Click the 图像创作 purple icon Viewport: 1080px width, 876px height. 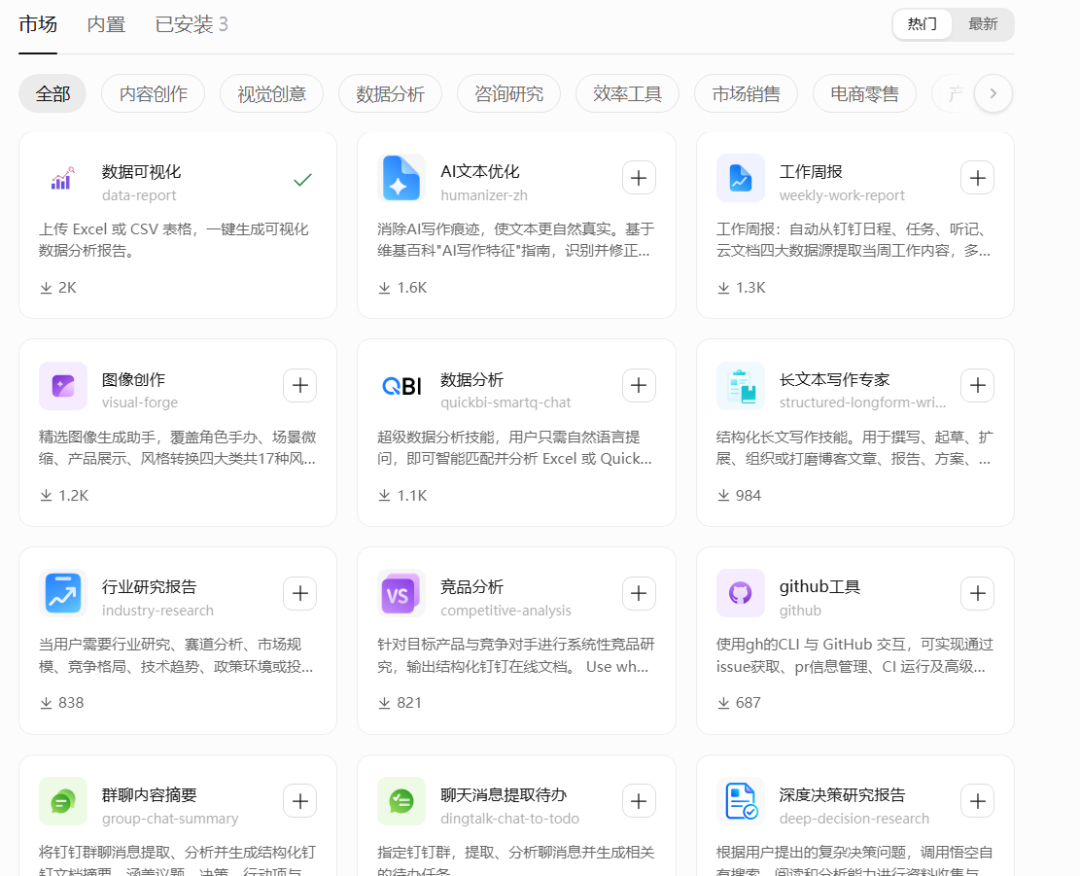pyautogui.click(x=63, y=386)
